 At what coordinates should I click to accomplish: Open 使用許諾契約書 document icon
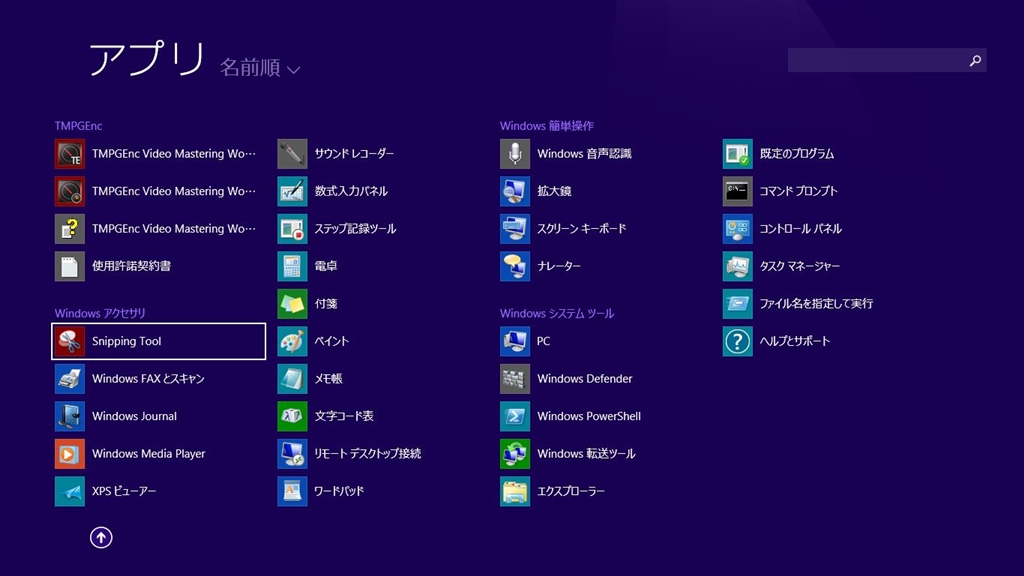pos(70,266)
